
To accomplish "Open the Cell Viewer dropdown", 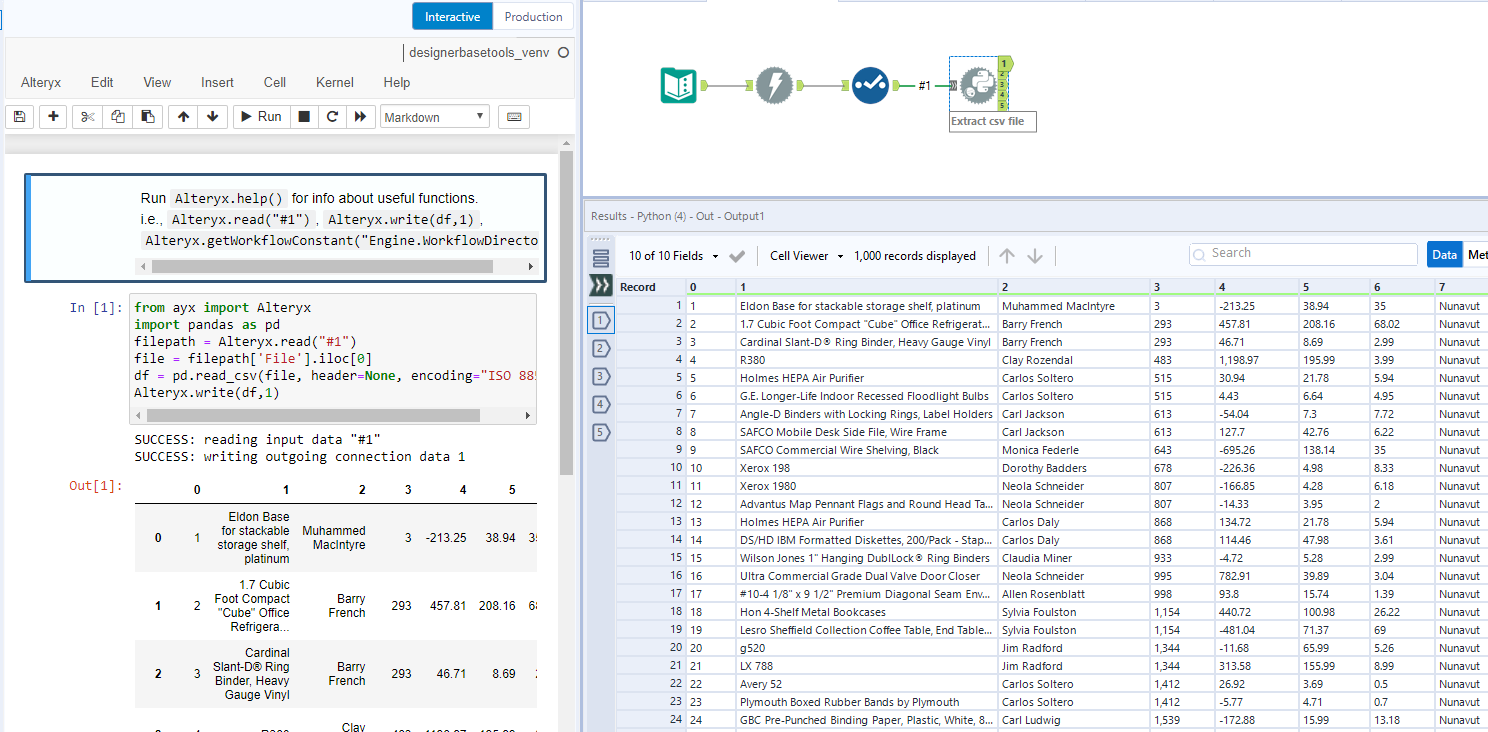I will pyautogui.click(x=806, y=256).
